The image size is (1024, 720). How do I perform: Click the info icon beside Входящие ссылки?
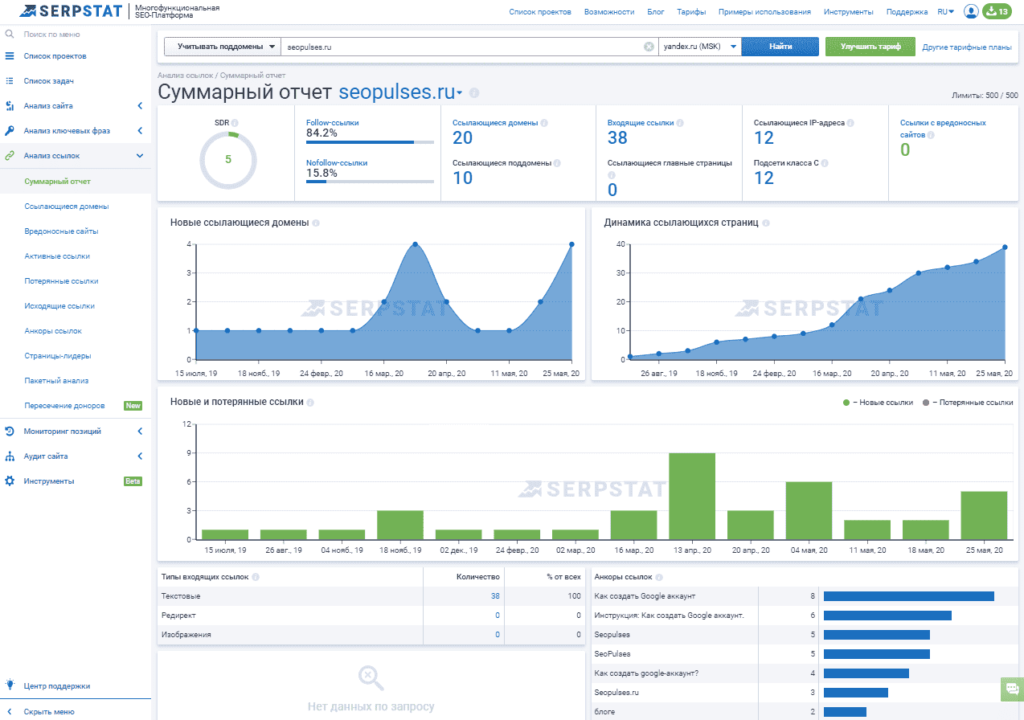680,123
